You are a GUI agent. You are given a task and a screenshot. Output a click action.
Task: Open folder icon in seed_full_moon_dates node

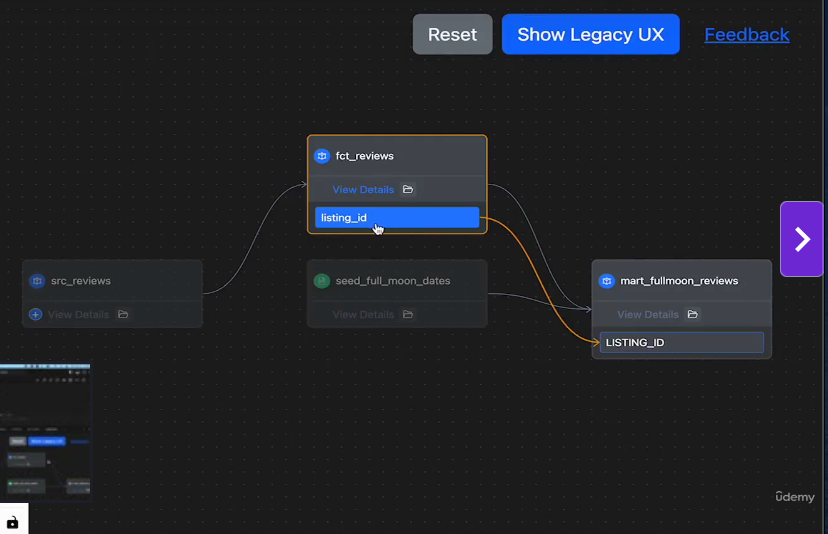[408, 314]
